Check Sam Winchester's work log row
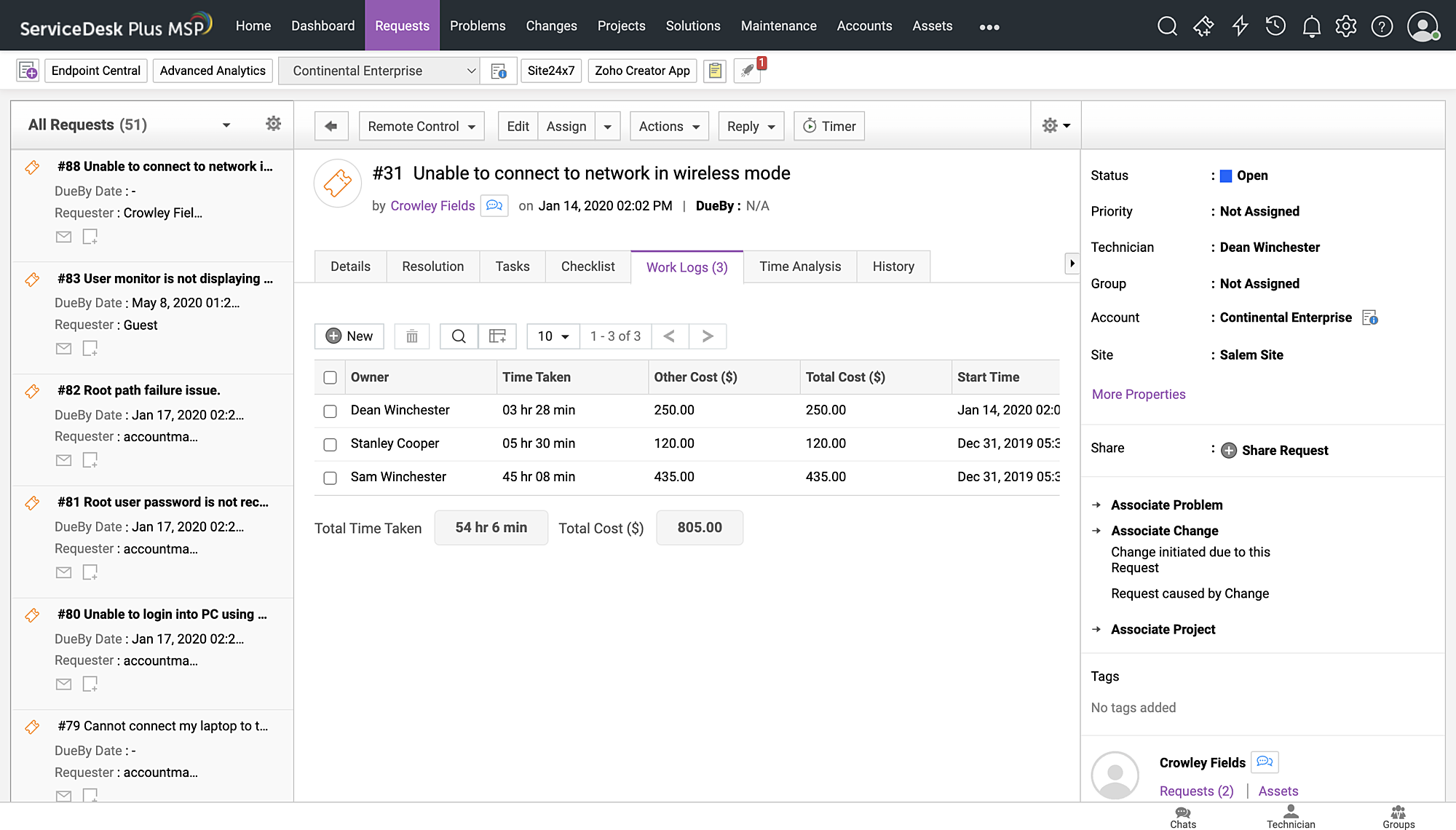Image resolution: width=1456 pixels, height=830 pixels. point(330,478)
